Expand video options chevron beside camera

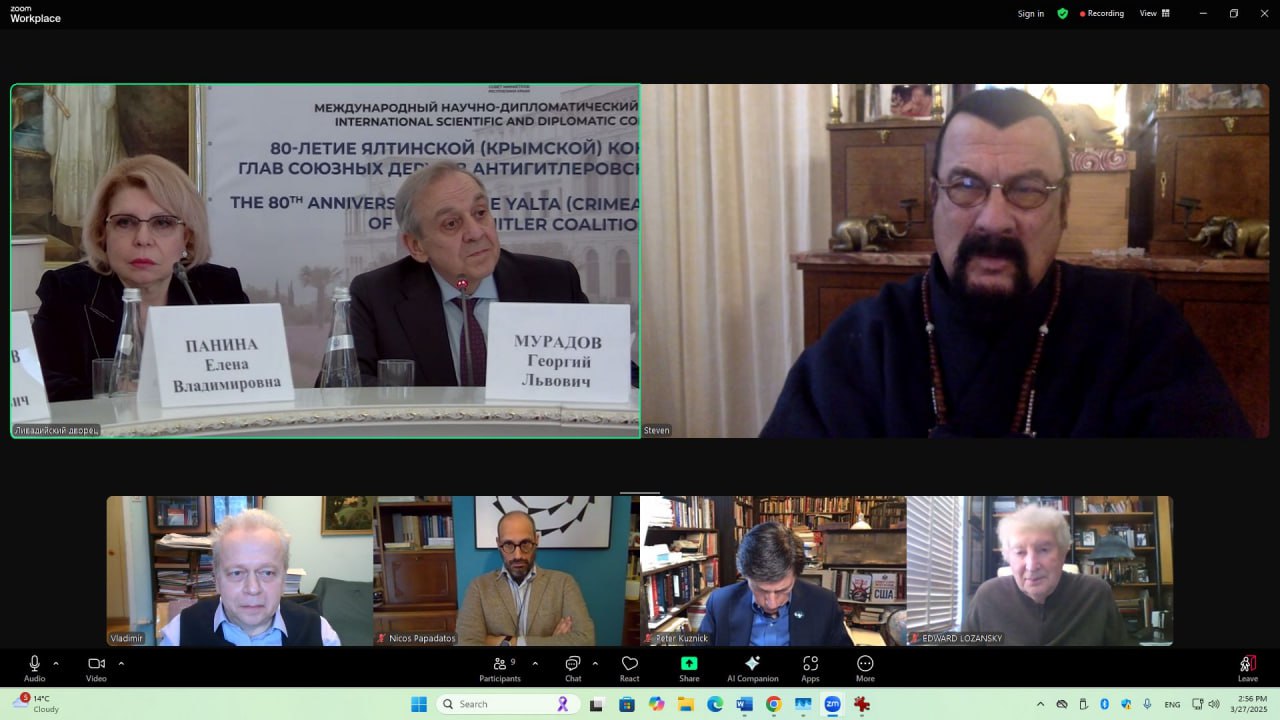(x=121, y=663)
